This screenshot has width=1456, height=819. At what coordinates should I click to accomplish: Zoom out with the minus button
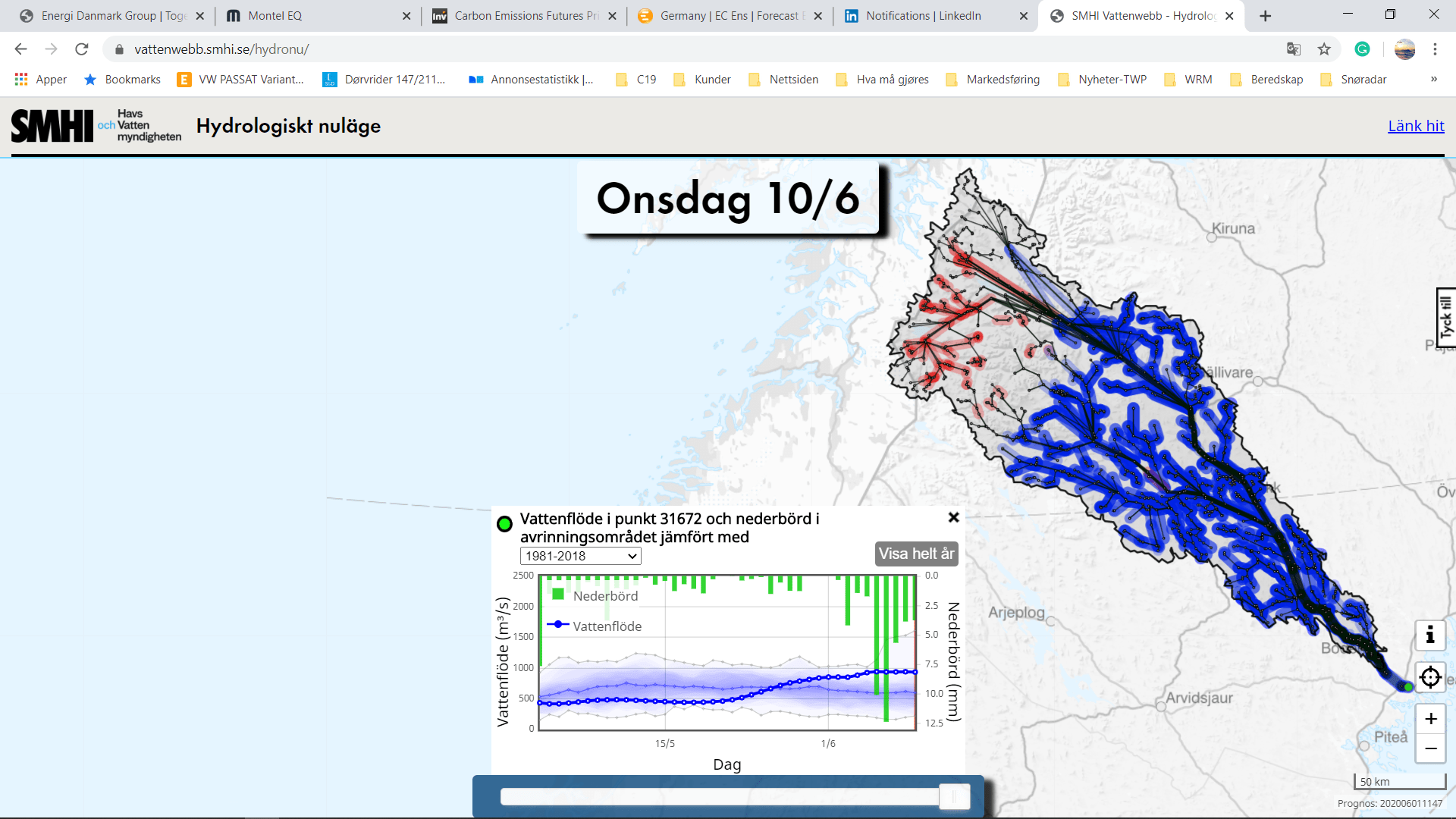click(1430, 748)
